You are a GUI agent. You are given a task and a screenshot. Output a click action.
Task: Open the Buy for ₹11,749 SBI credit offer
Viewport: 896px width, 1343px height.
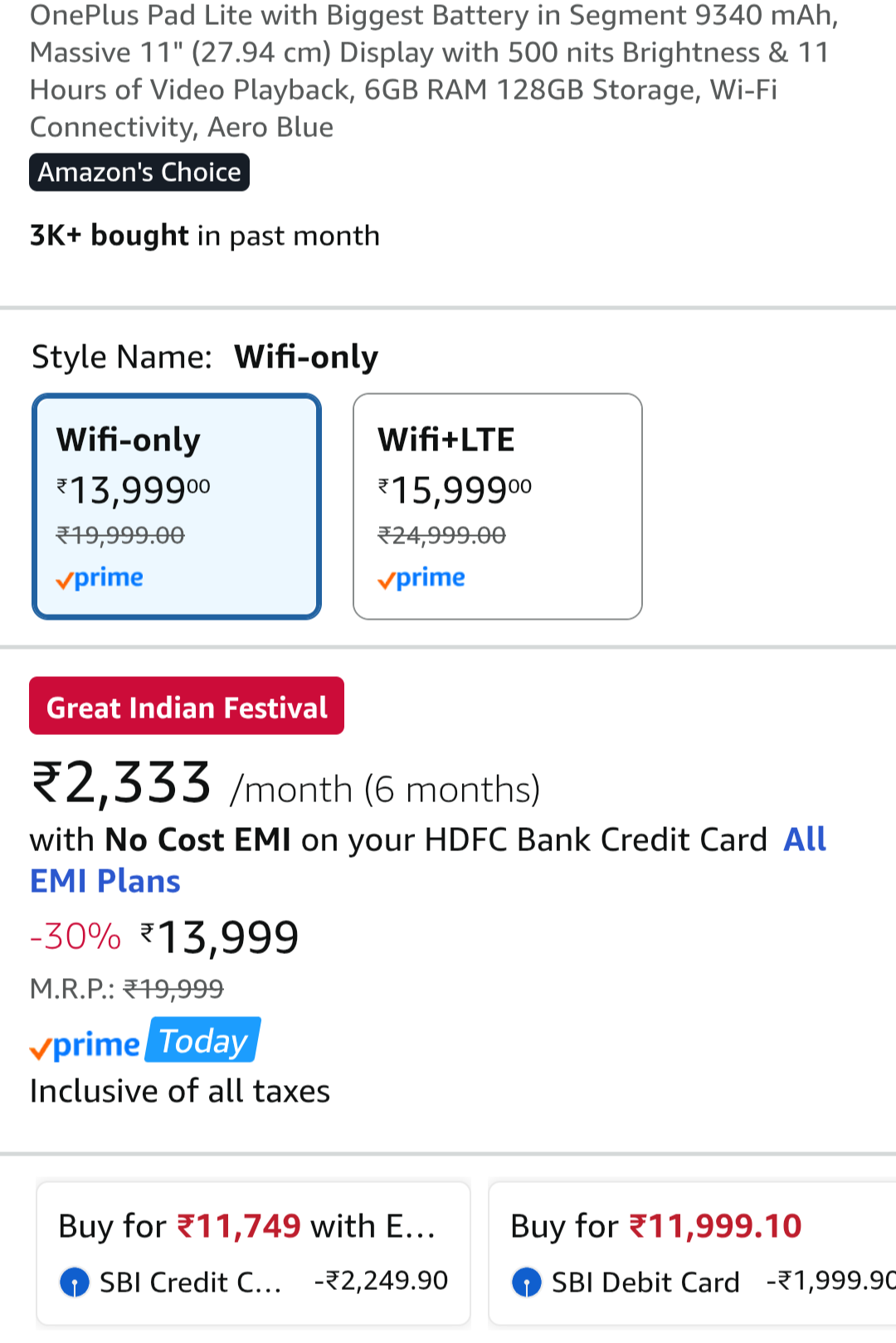(x=253, y=1253)
